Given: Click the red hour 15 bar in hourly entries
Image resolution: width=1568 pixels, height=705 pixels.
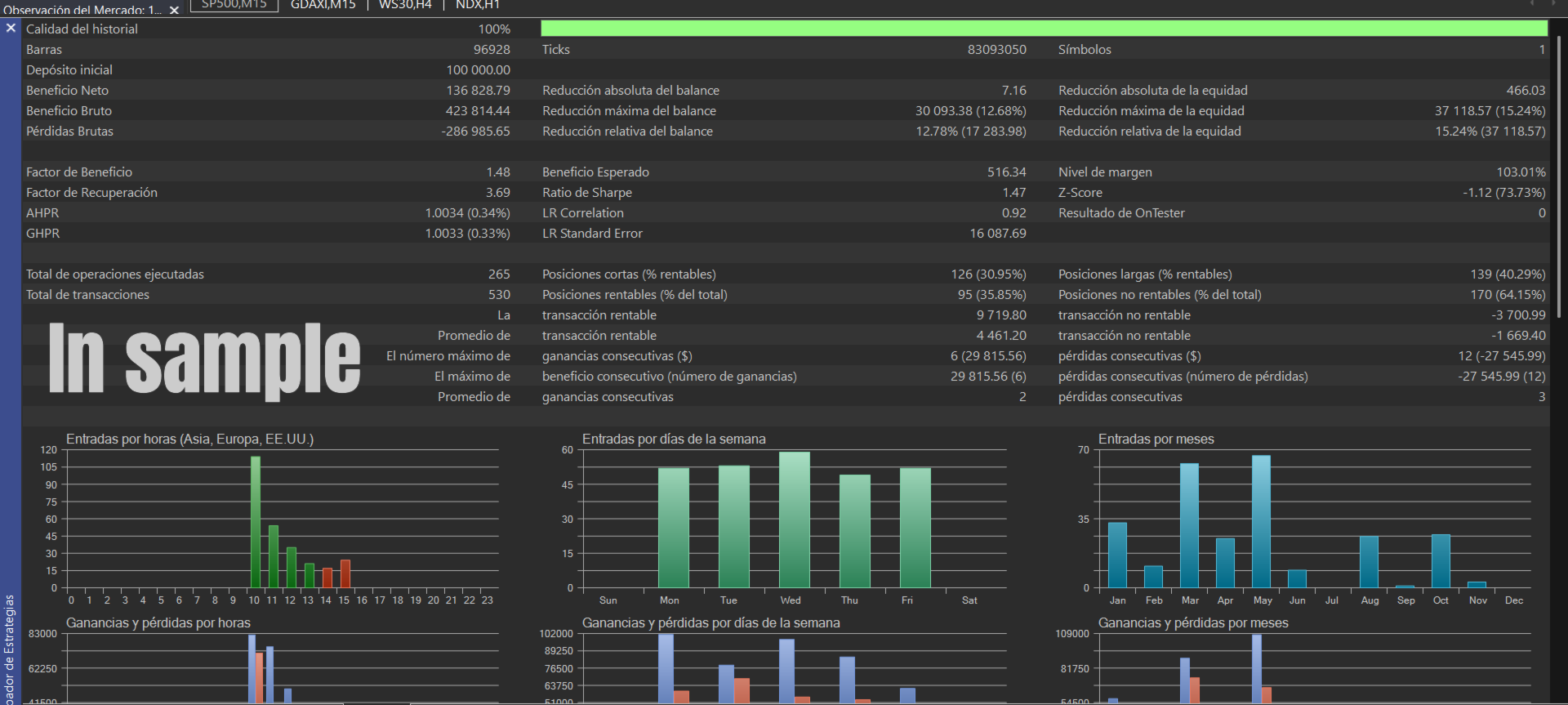Looking at the screenshot, I should click(x=345, y=573).
